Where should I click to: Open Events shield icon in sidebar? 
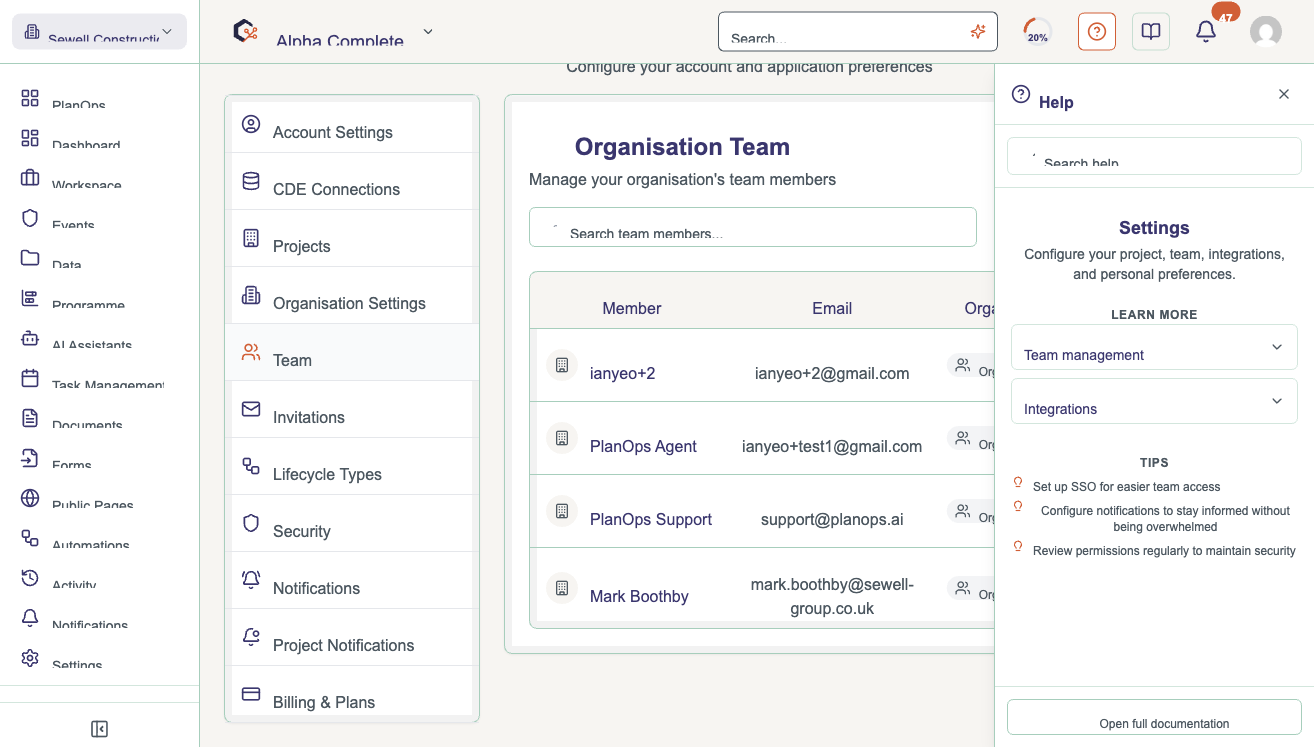click(30, 218)
